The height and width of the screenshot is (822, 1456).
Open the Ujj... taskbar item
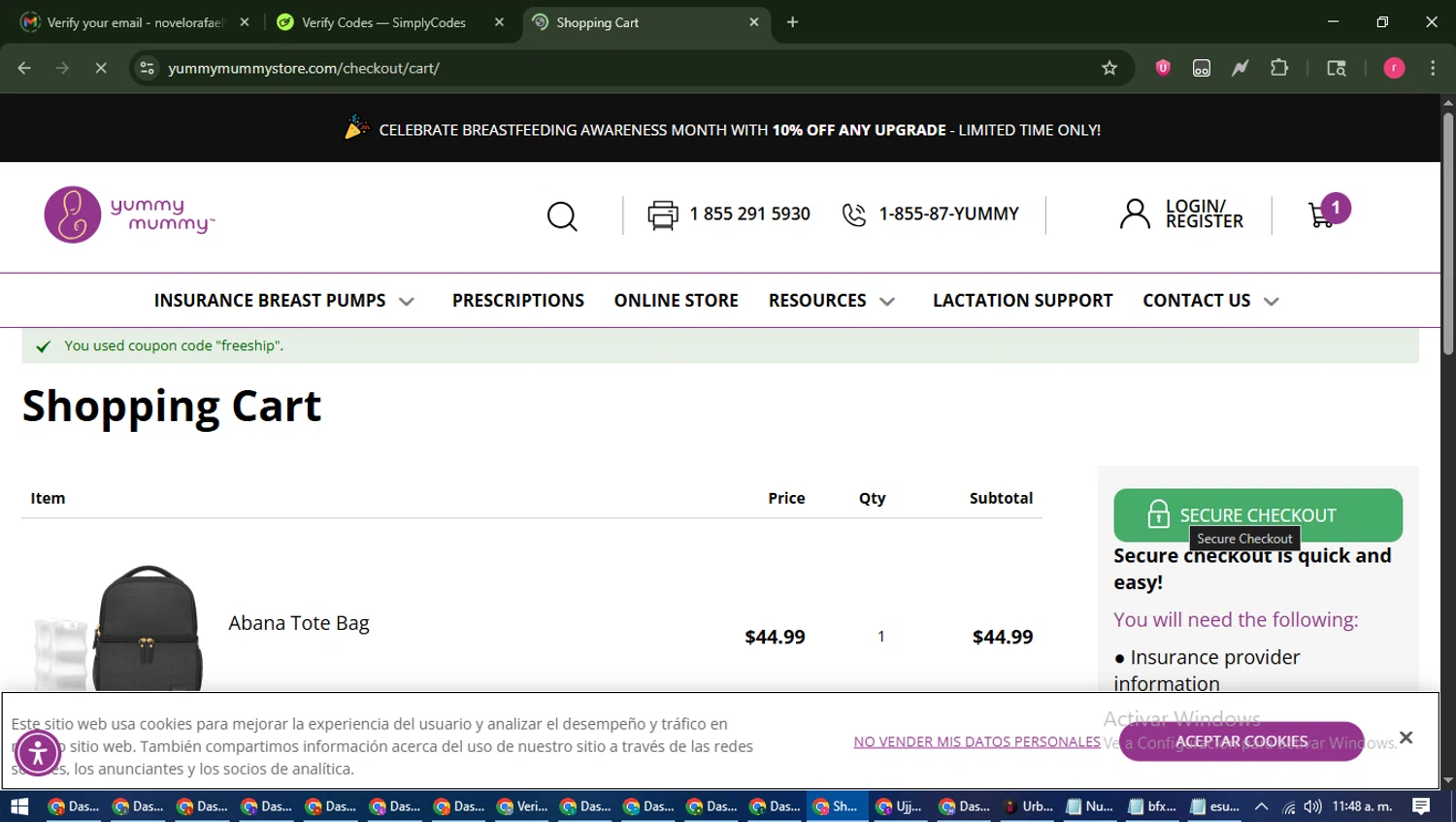pyautogui.click(x=900, y=806)
